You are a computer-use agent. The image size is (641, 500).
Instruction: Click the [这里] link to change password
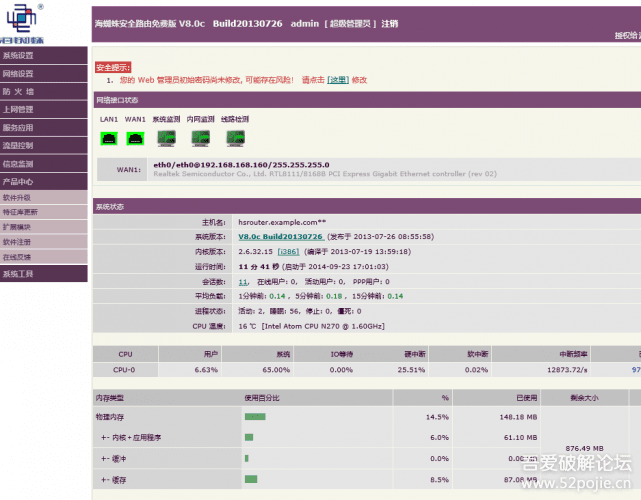coord(339,80)
